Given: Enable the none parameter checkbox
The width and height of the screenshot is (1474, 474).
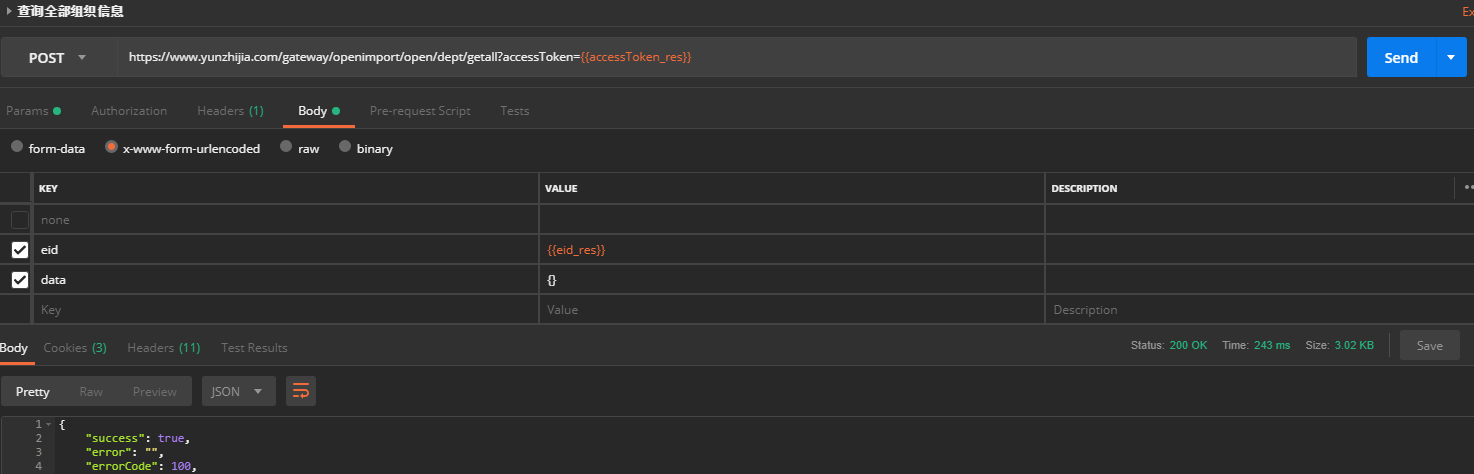Looking at the screenshot, I should [20, 220].
